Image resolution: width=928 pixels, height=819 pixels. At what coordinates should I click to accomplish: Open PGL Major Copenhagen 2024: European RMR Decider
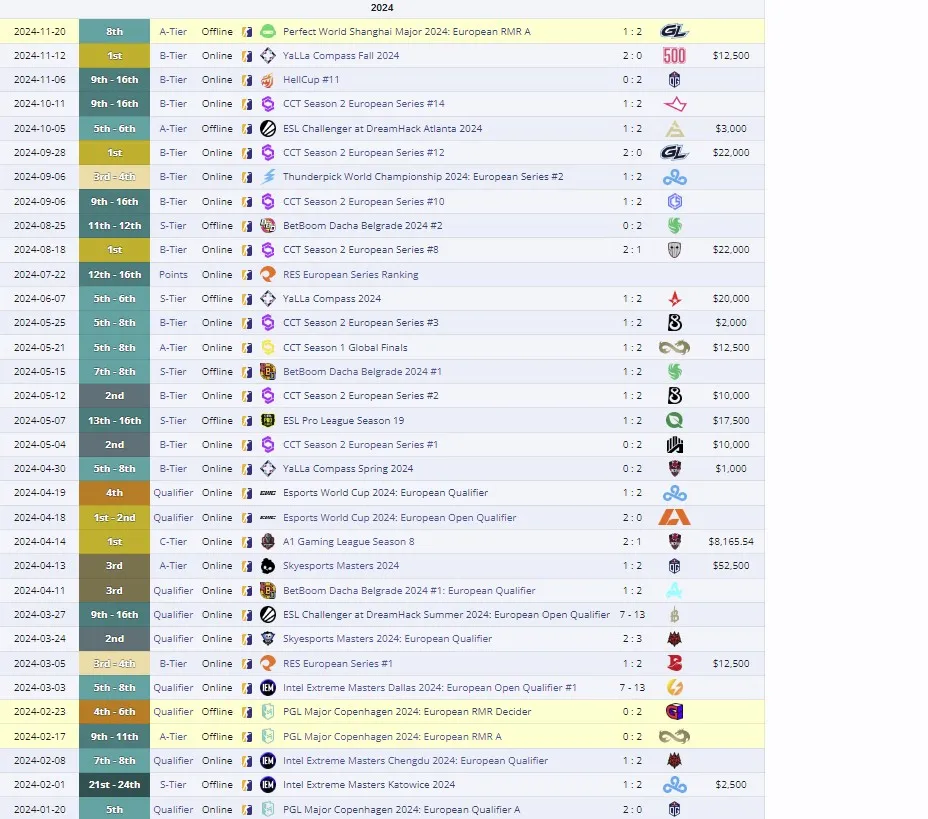407,712
